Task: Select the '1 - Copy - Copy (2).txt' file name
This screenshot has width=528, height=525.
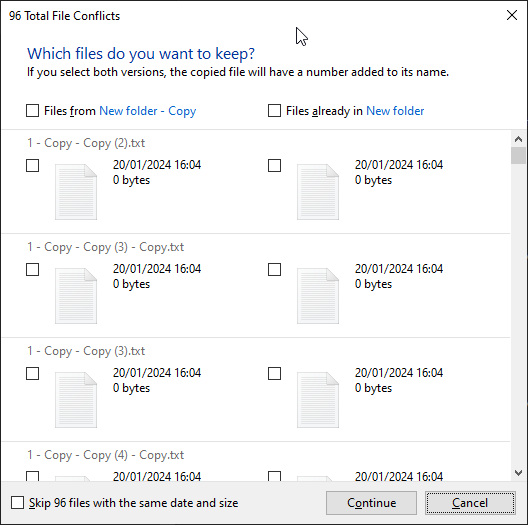Action: (86, 143)
